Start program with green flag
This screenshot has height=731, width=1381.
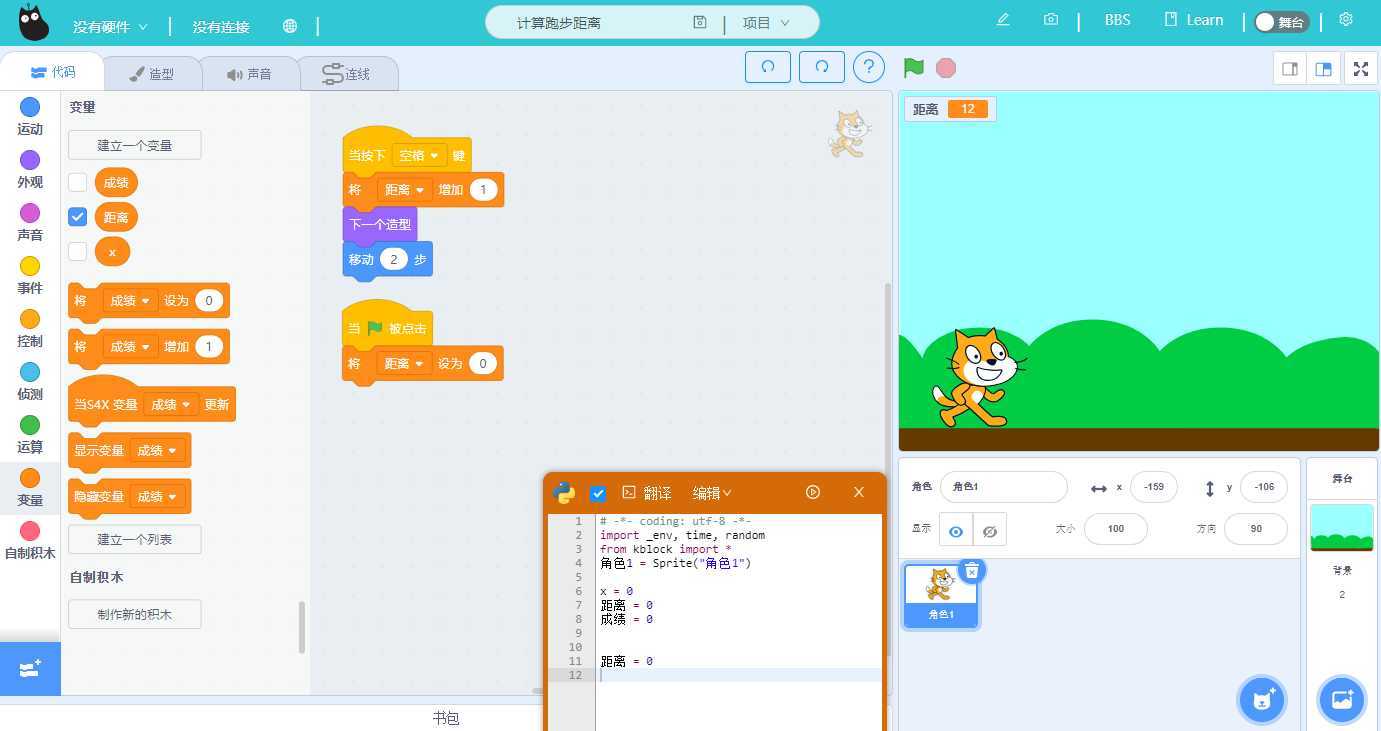[913, 67]
